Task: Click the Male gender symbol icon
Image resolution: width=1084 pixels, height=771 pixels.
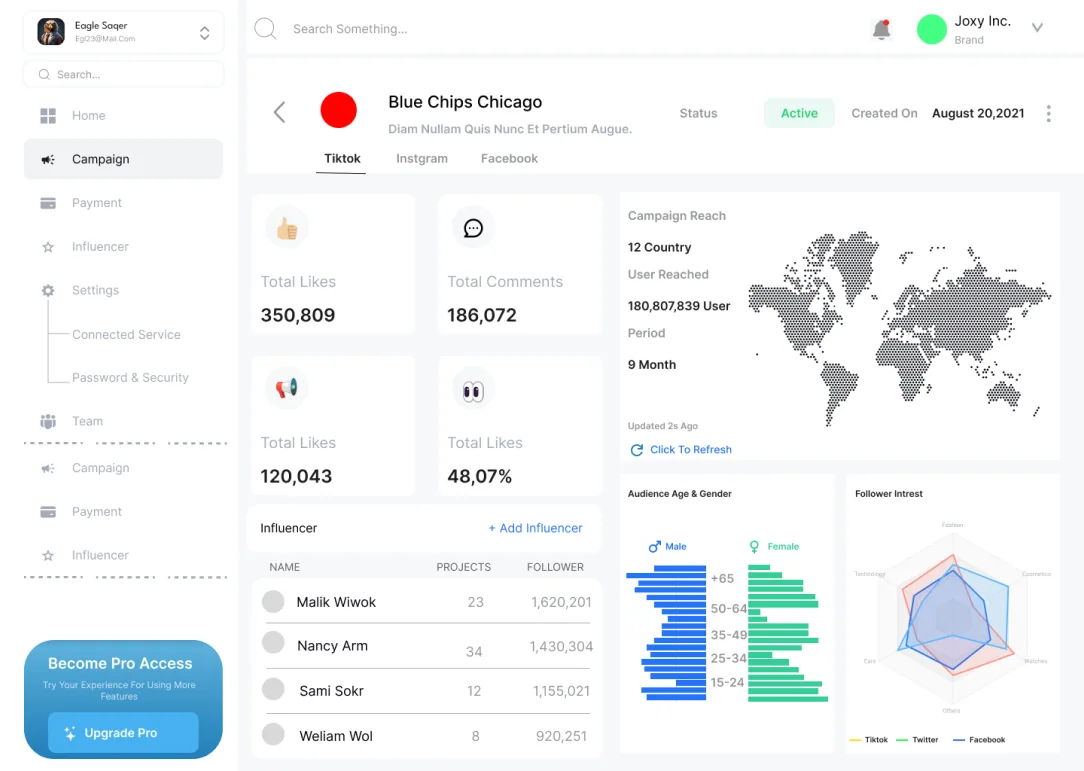Action: 655,546
